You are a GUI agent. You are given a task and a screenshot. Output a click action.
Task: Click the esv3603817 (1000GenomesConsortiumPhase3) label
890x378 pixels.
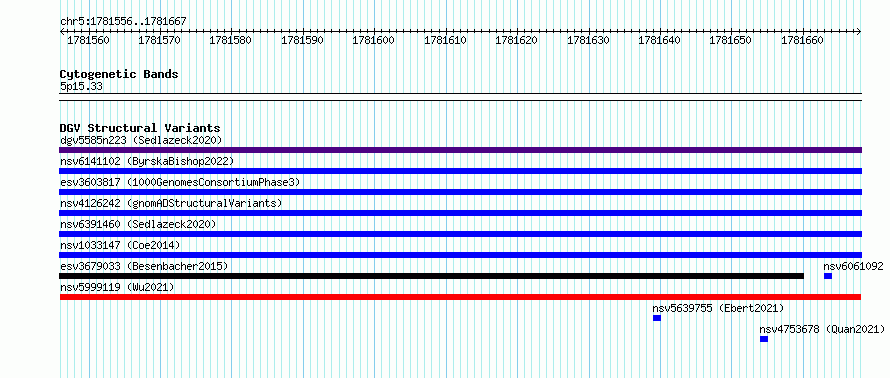(180, 182)
